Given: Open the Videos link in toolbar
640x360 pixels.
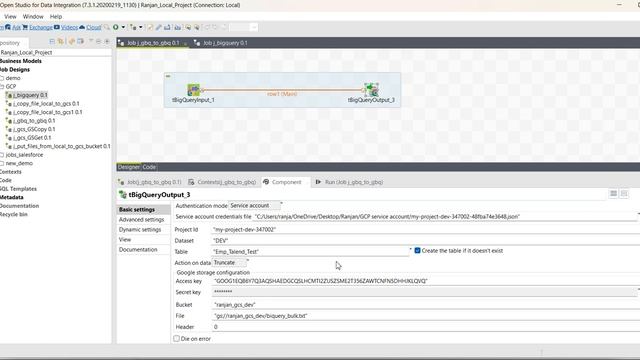Looking at the screenshot, I should (69, 27).
